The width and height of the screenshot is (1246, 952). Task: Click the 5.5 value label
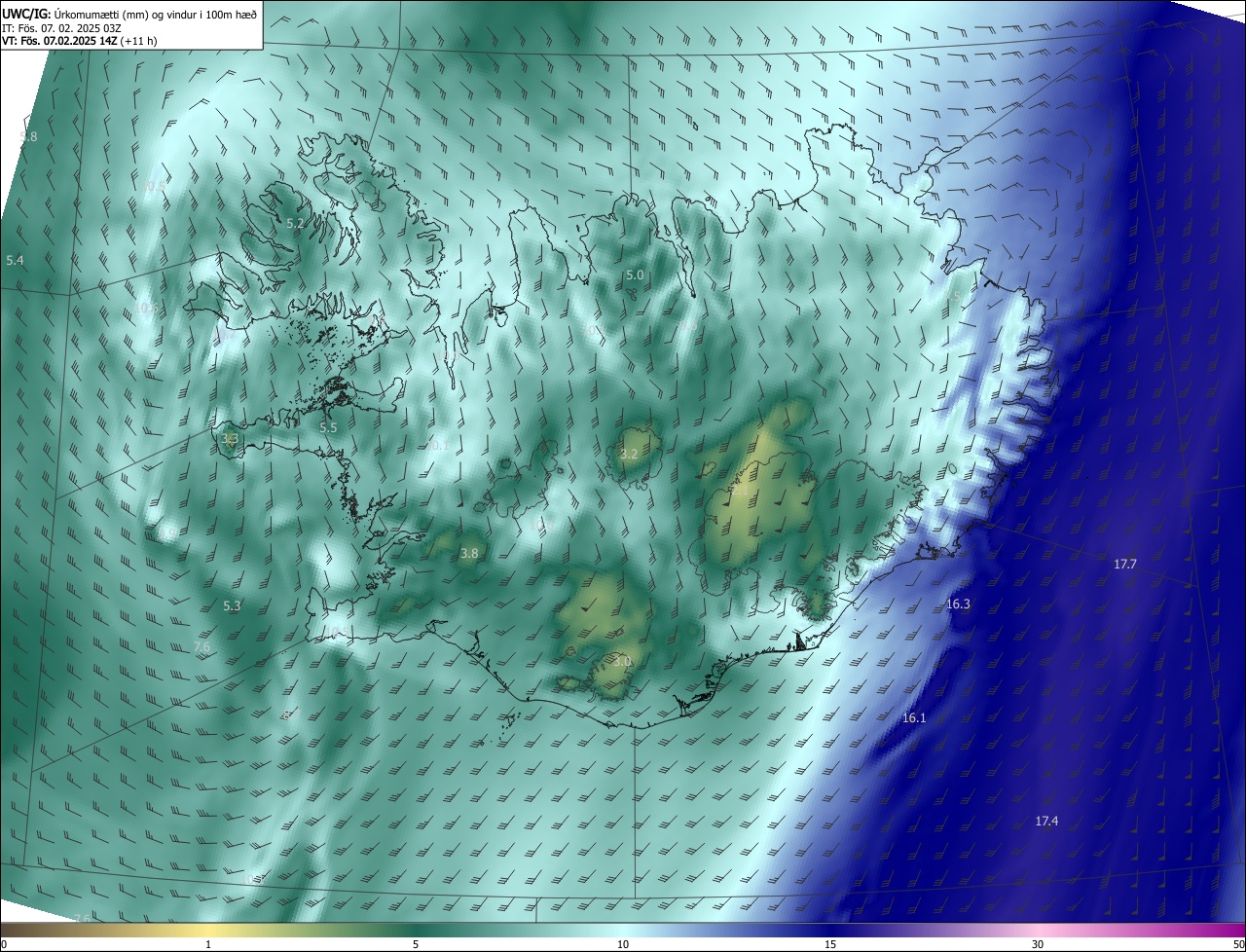click(328, 428)
